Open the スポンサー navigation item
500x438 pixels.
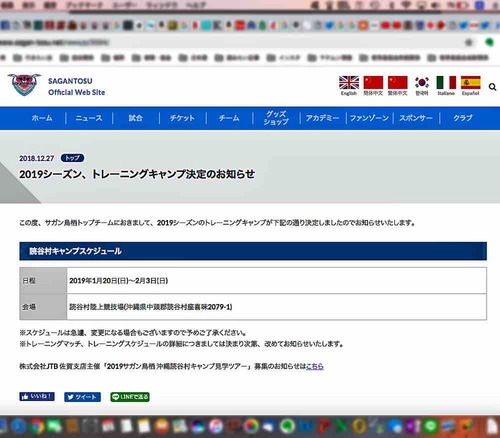(416, 118)
